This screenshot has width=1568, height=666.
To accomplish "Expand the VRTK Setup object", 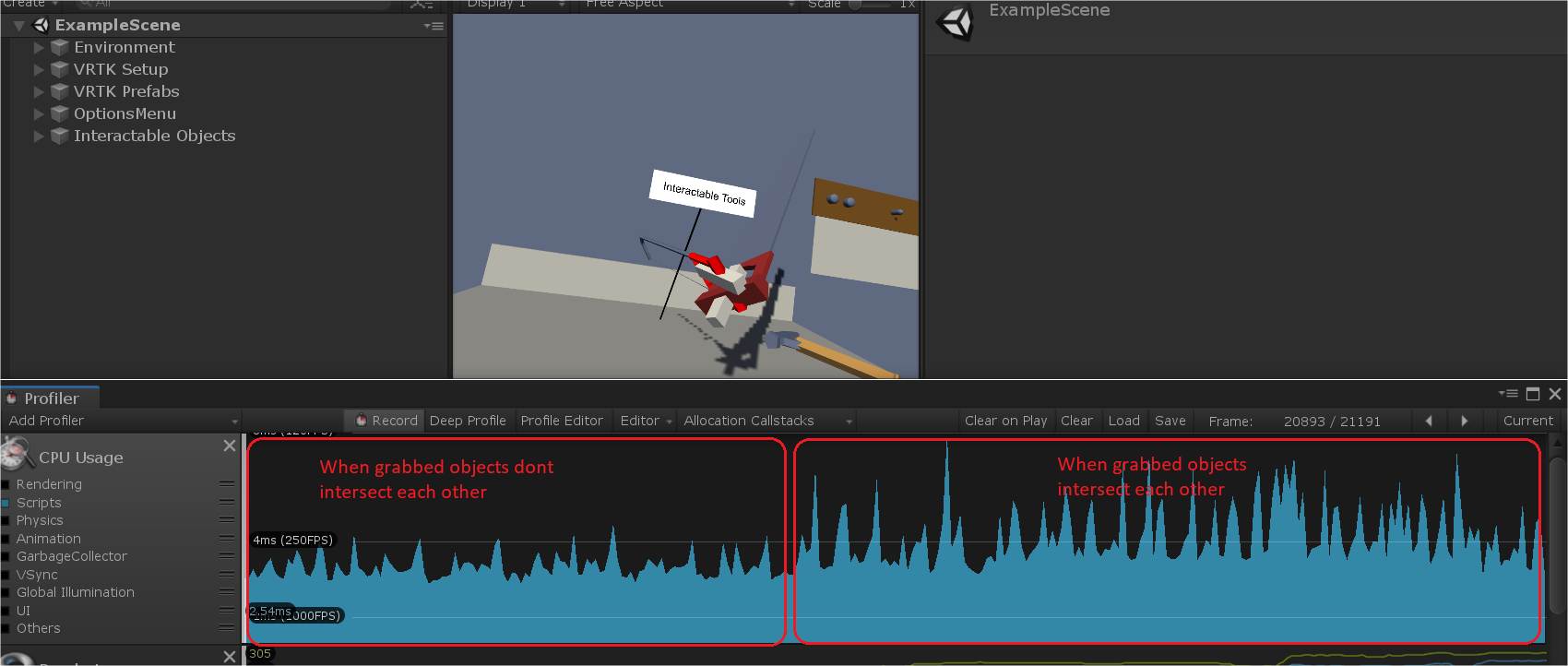I will tap(39, 69).
